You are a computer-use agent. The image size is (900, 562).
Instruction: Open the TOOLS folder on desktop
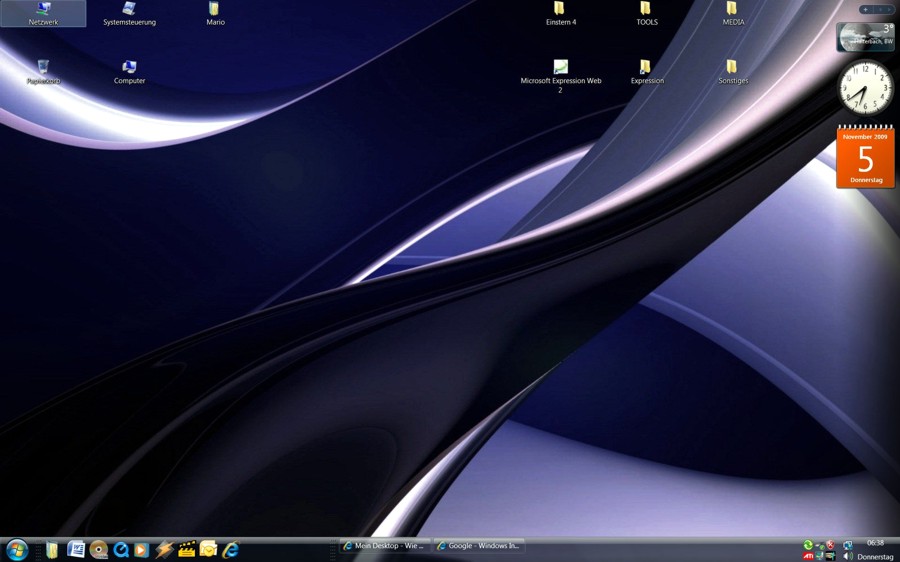tap(646, 13)
